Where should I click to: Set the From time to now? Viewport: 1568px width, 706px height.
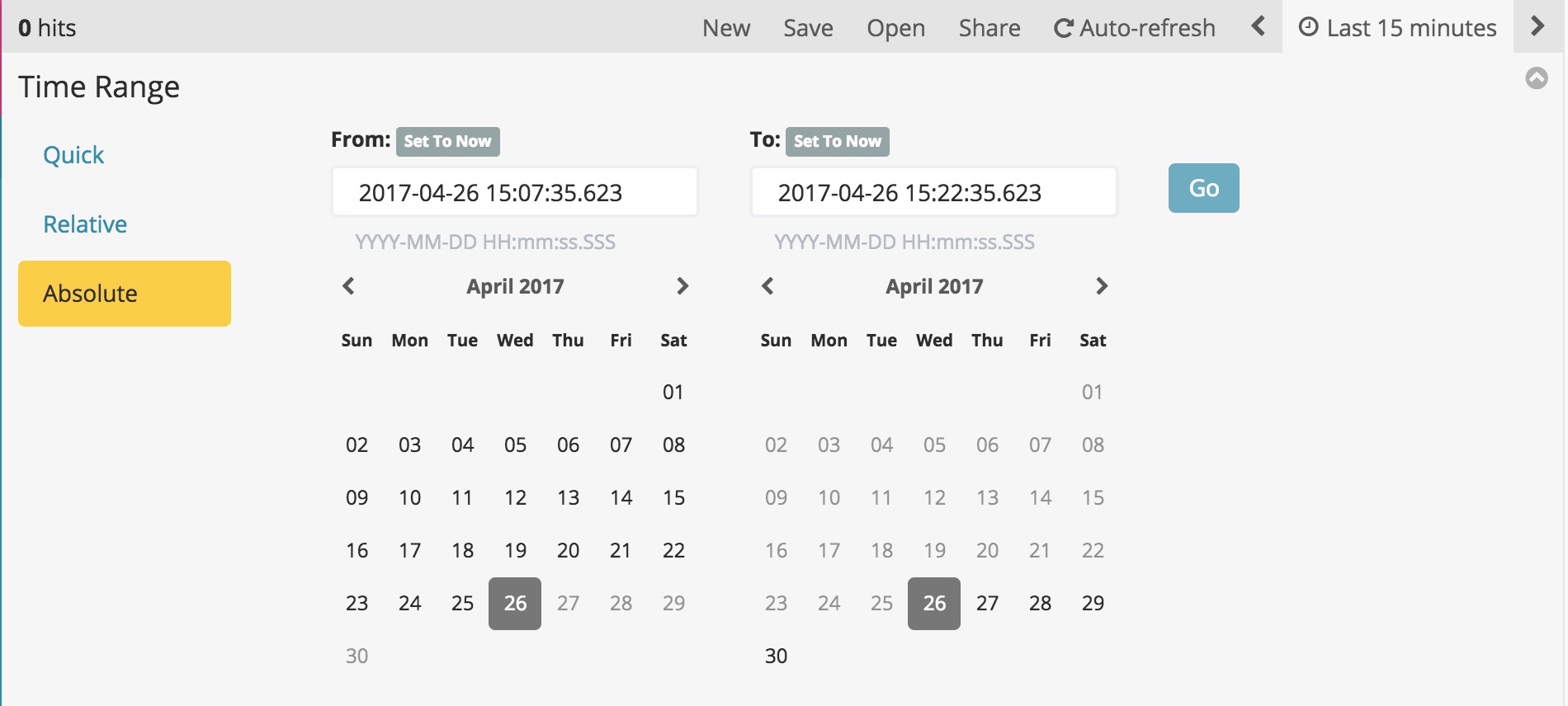click(x=447, y=141)
